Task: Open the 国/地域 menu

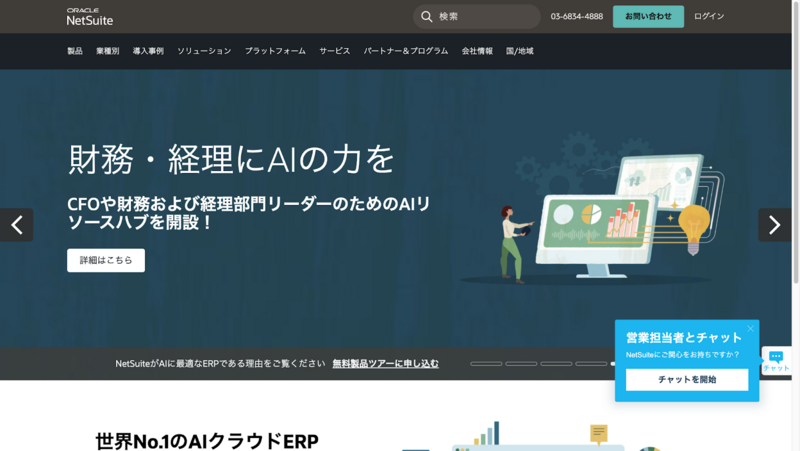Action: click(x=519, y=51)
